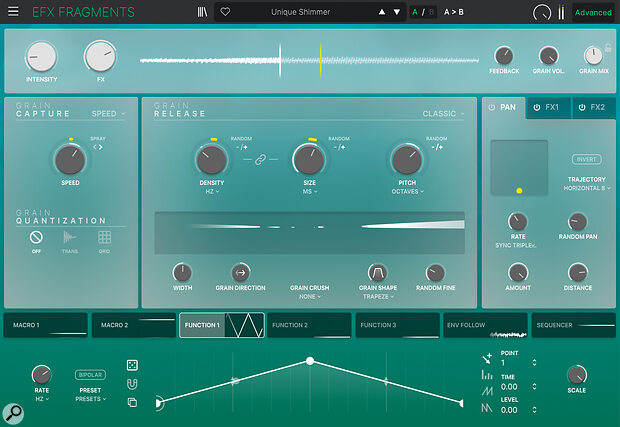This screenshot has width=620, height=427.
Task: Select the Function 3 tab
Action: coord(397,325)
